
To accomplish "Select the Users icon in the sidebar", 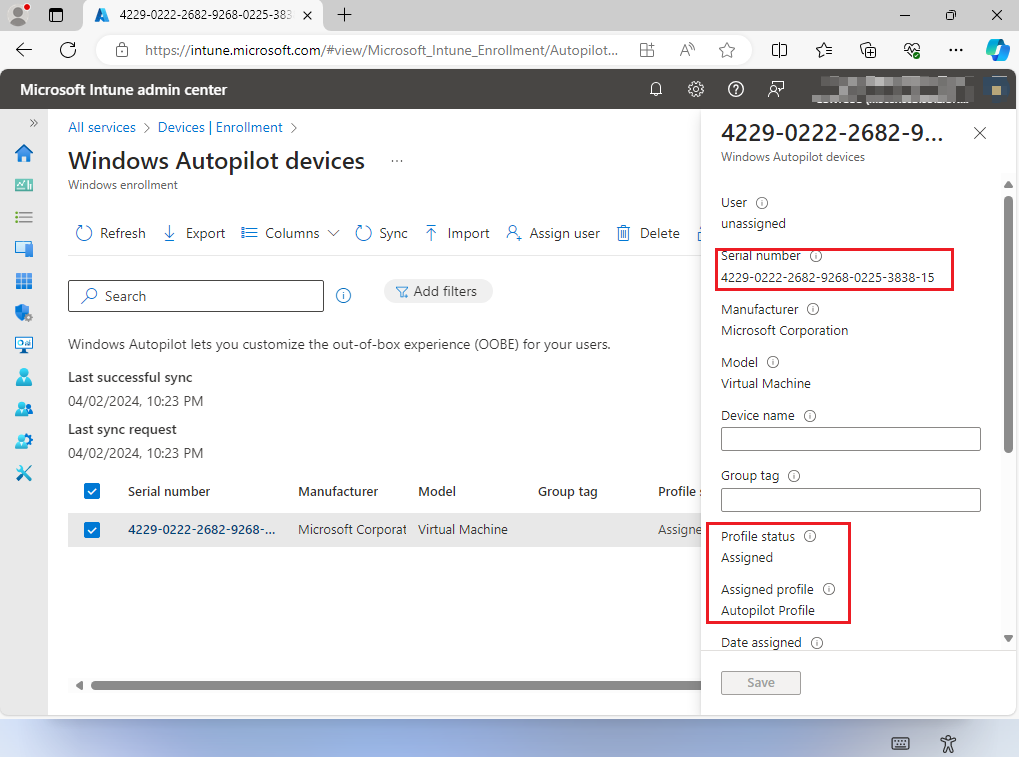I will point(24,377).
